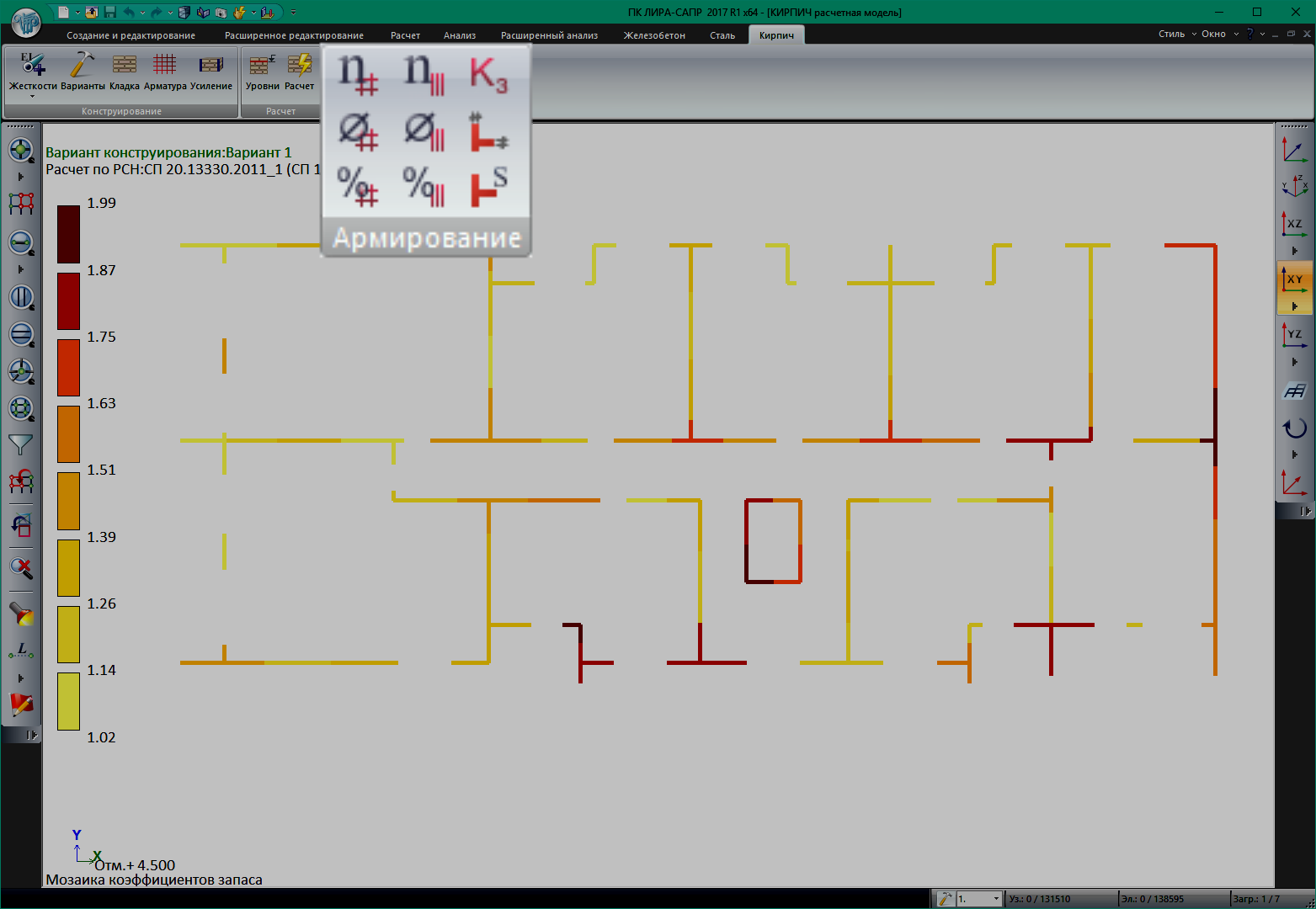Open the Анализ ribbon tab
Viewport: 1316px width, 909px height.
pyautogui.click(x=460, y=35)
